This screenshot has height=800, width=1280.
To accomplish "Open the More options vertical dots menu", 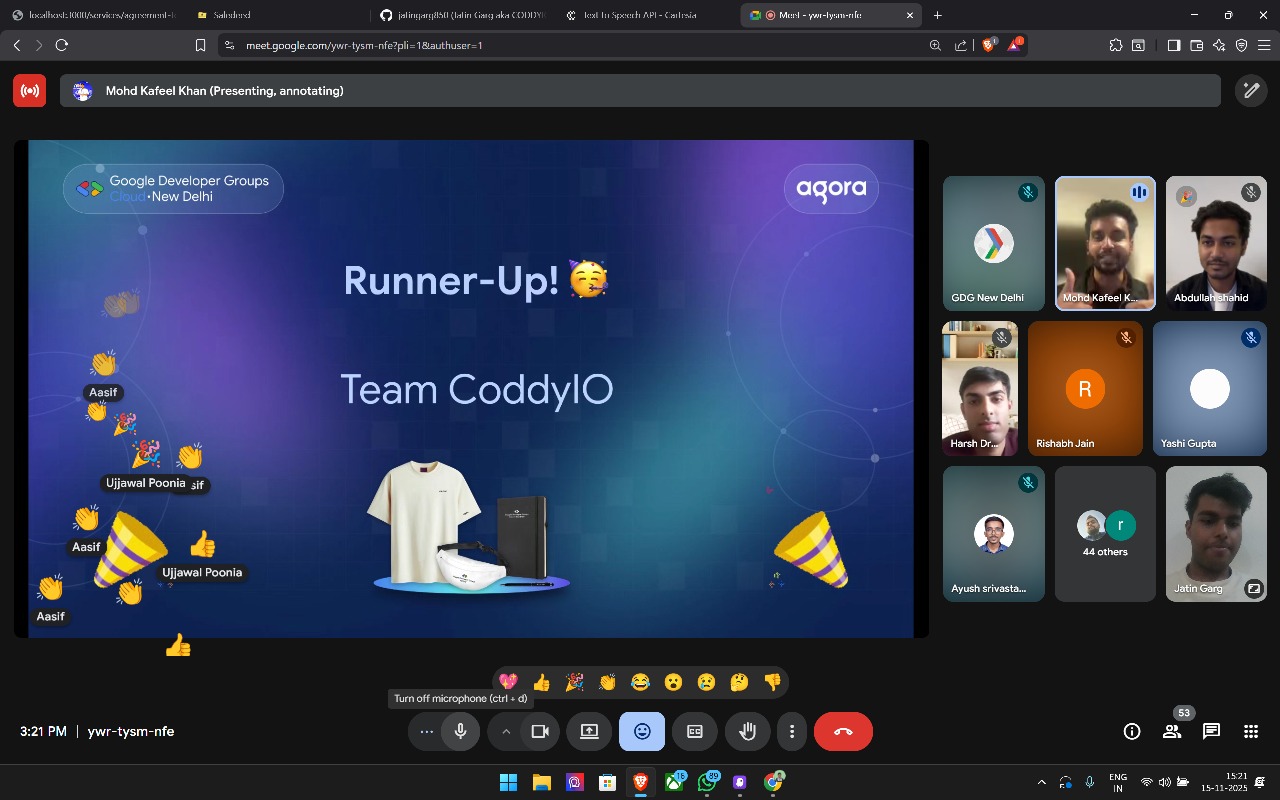I will (x=792, y=731).
